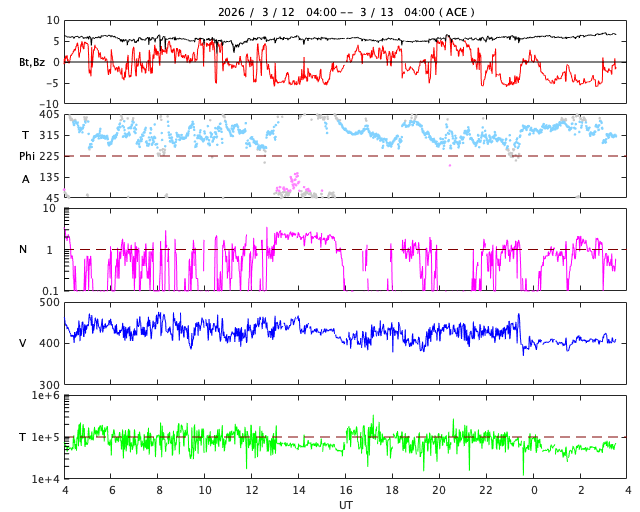The height and width of the screenshot is (512, 640).
Task: Click the 0.1 tick label on the density axis
Action: (49, 291)
